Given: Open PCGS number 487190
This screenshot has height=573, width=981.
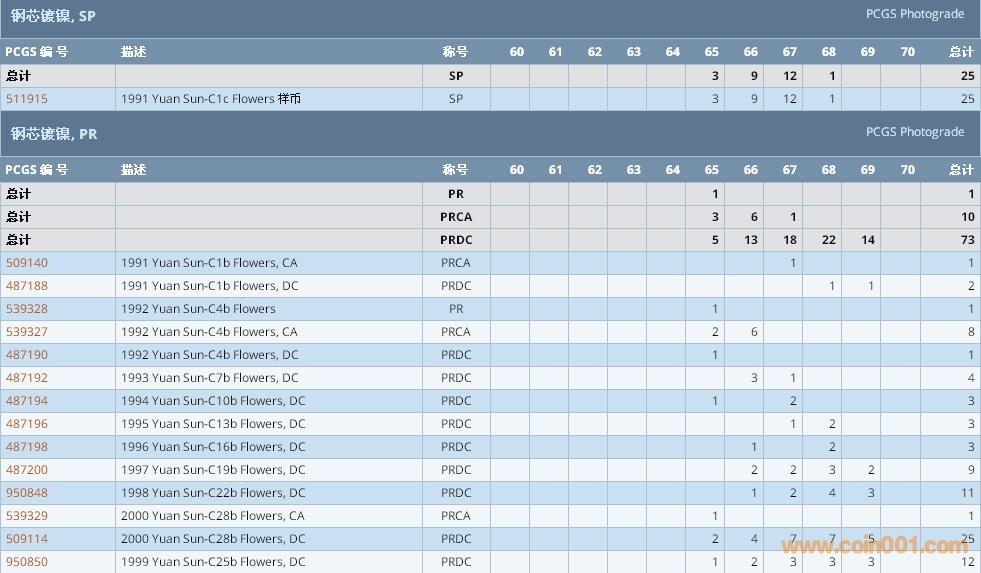Looking at the screenshot, I should [x=27, y=355].
